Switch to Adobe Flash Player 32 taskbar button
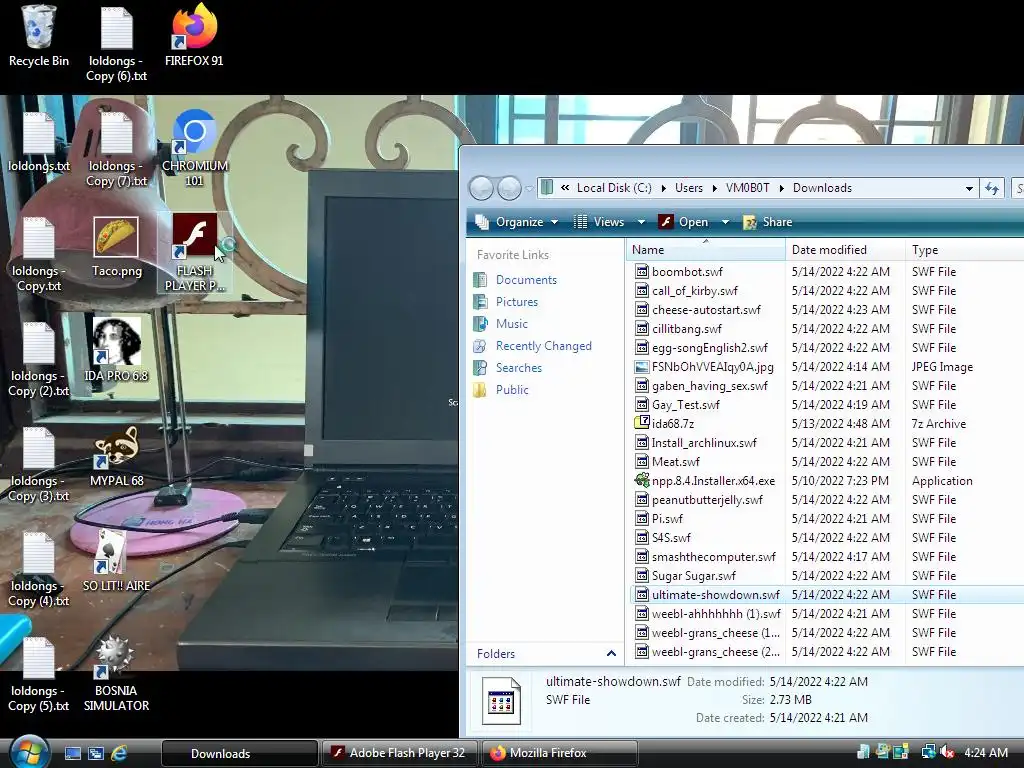 point(400,753)
